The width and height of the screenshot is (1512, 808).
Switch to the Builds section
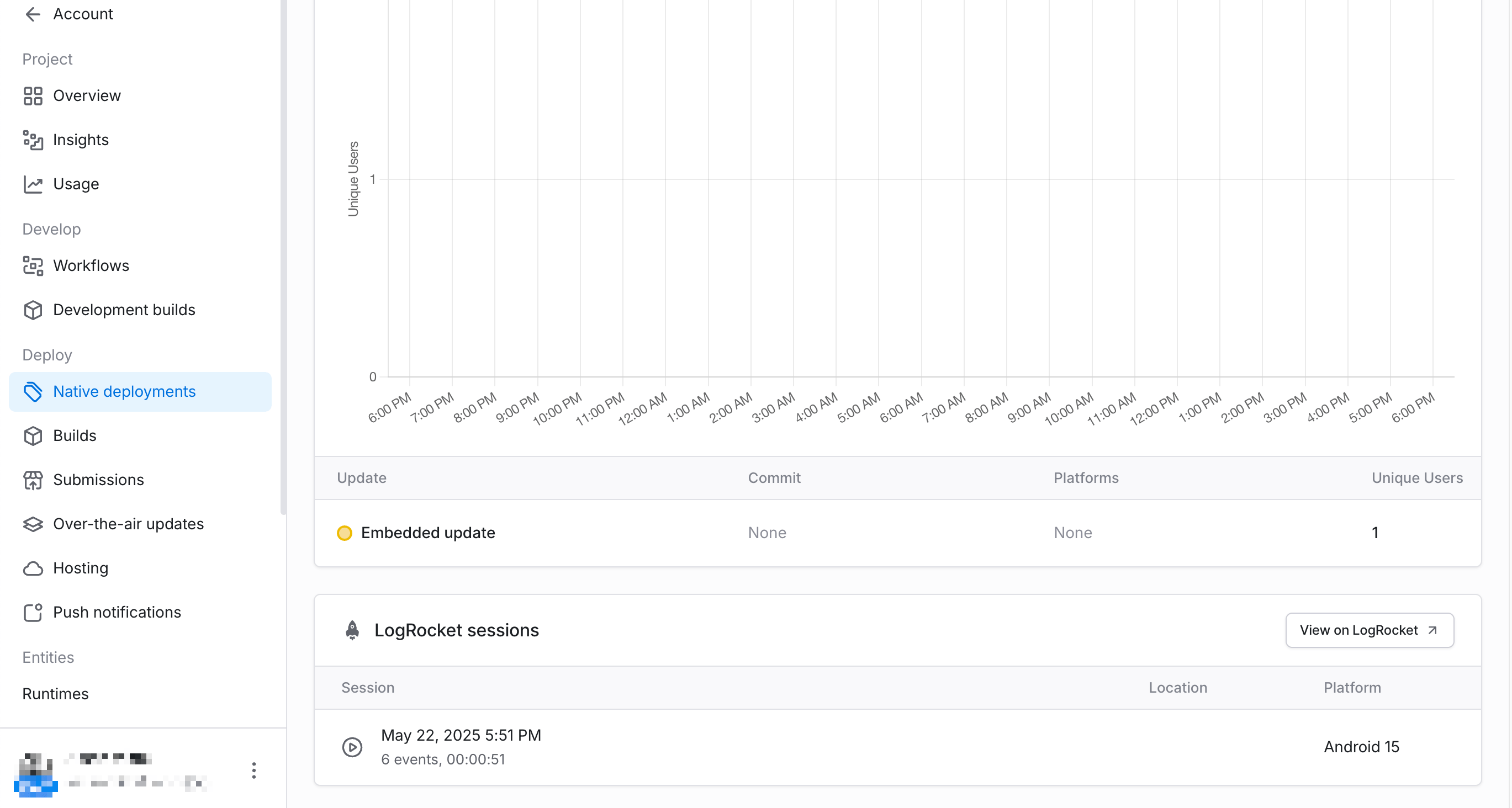point(75,435)
